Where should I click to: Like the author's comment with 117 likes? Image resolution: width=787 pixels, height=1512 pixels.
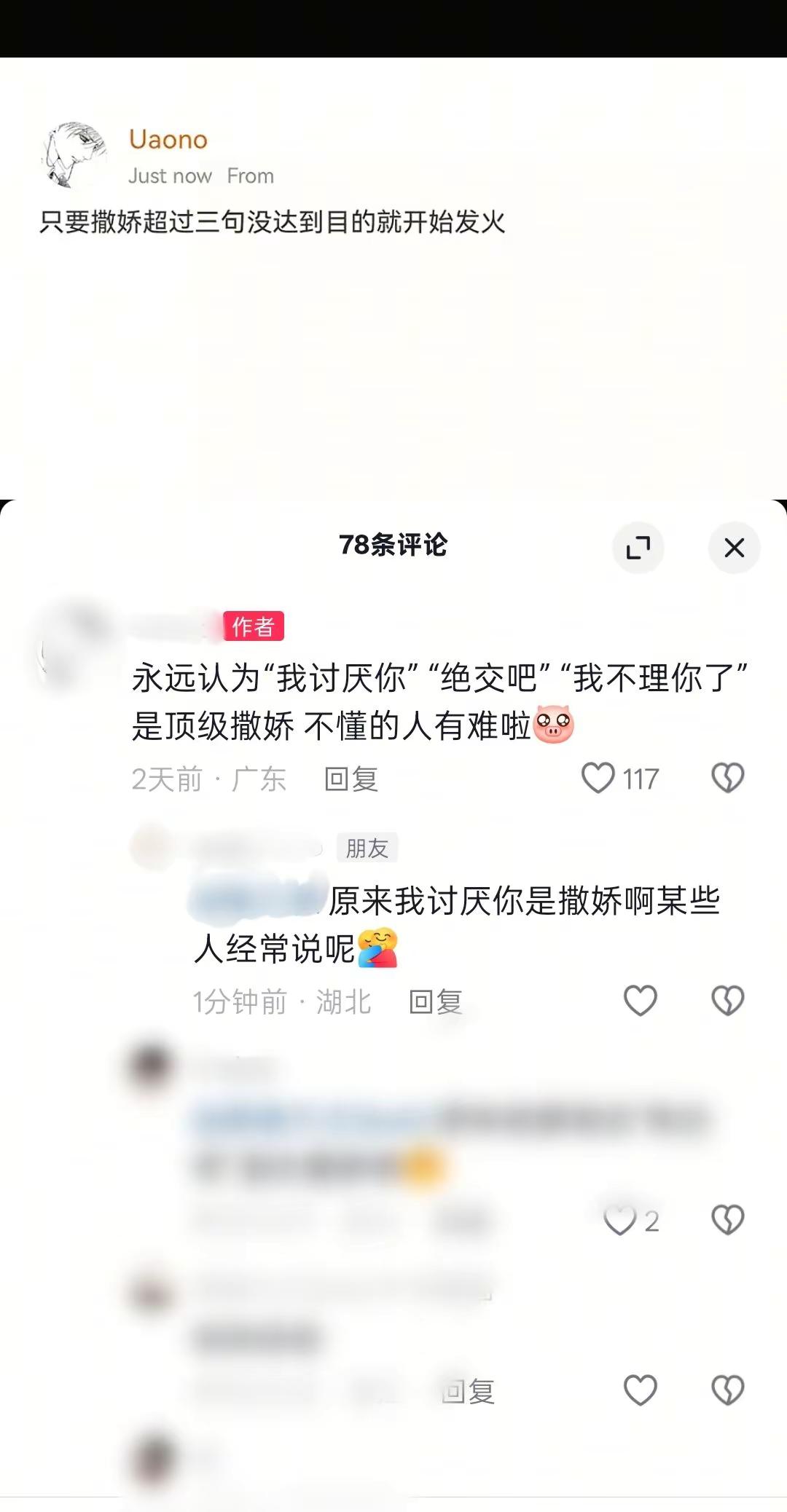point(598,778)
